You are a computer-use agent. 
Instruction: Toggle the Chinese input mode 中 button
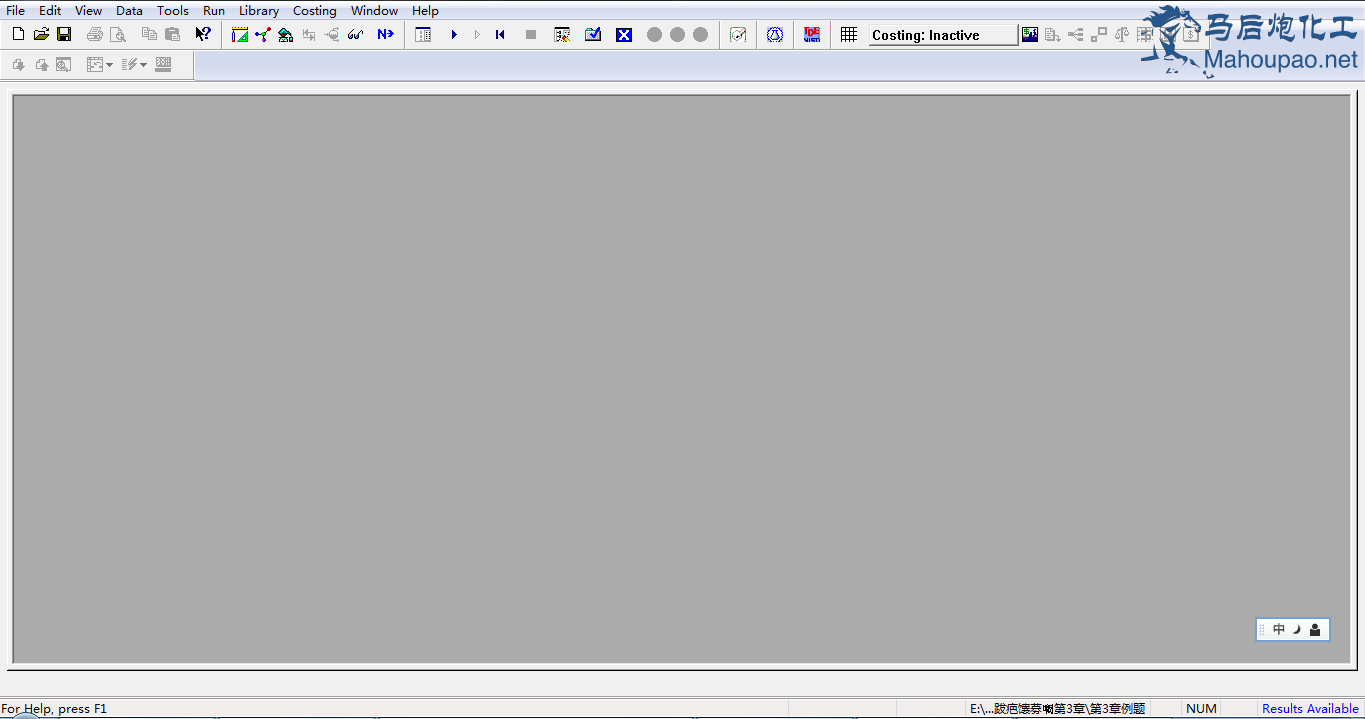click(1279, 630)
